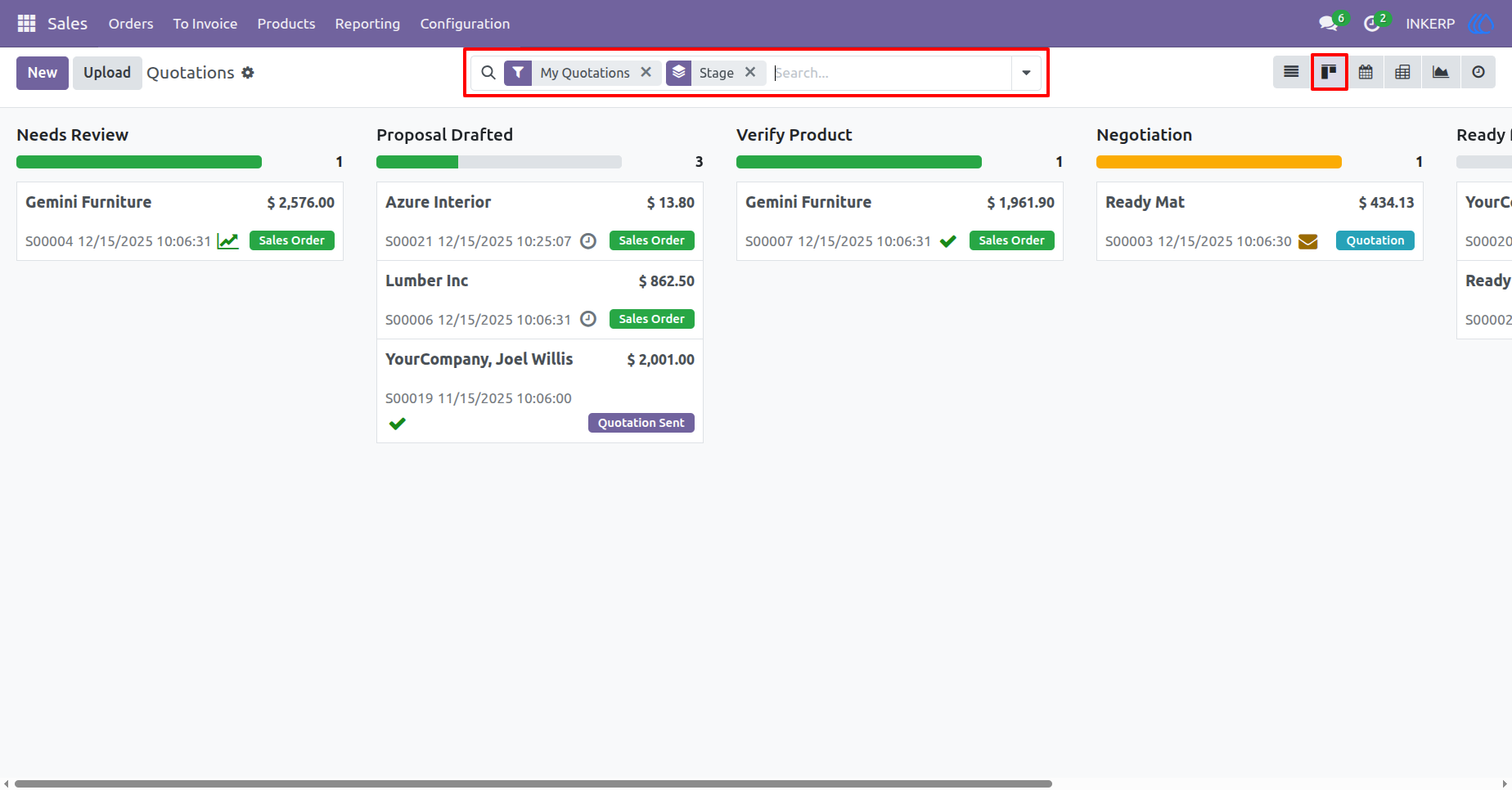Screen dimensions: 1512x790
Task: Open the Quotations gear settings icon
Action: coord(248,73)
